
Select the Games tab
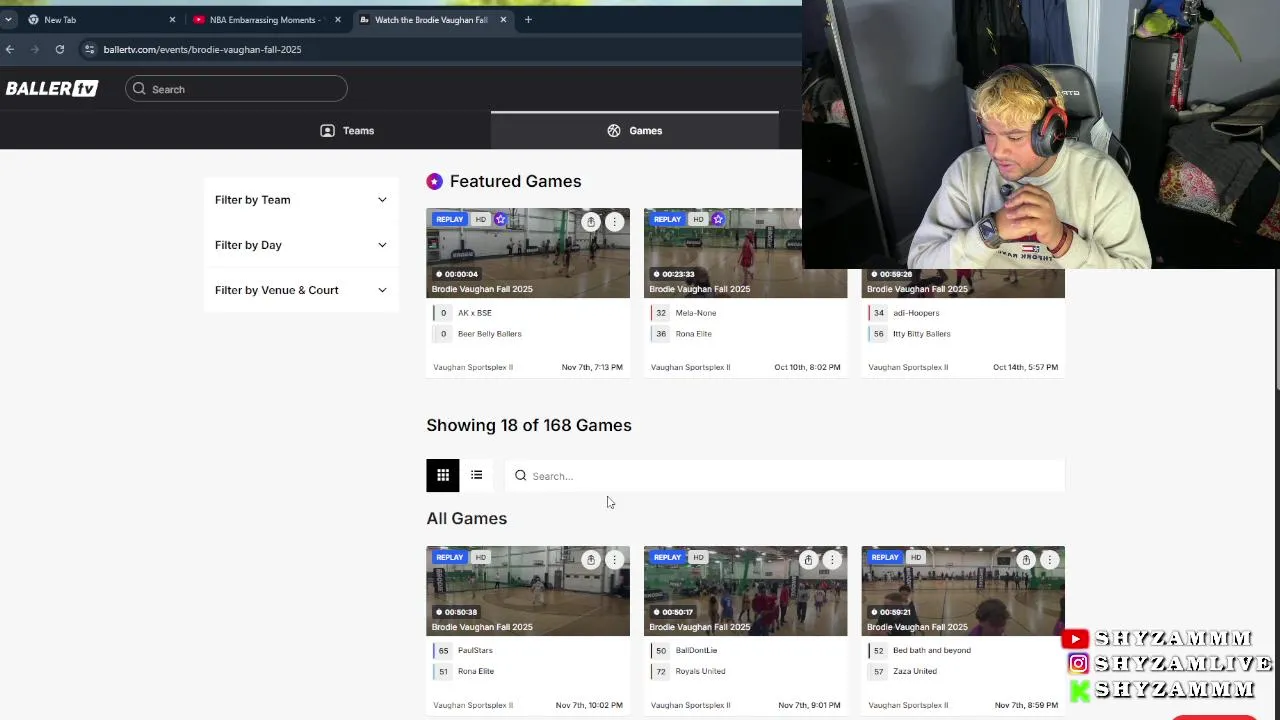[635, 131]
